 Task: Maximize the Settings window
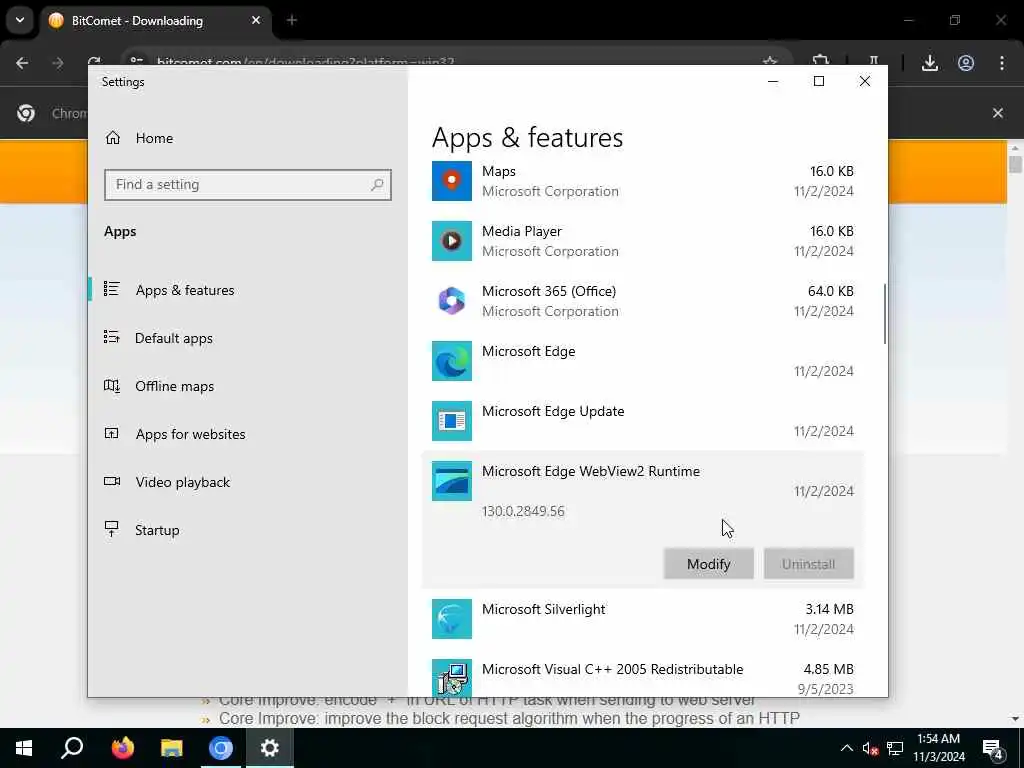pos(818,81)
